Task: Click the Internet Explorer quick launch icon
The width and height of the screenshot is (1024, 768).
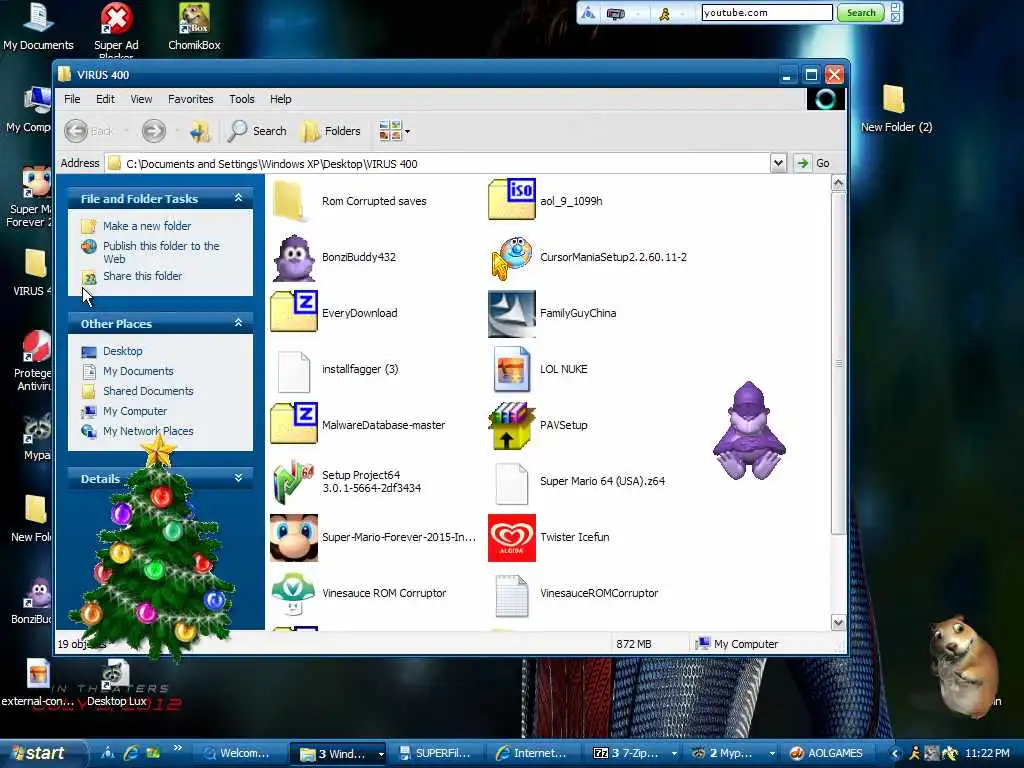Action: [131, 753]
